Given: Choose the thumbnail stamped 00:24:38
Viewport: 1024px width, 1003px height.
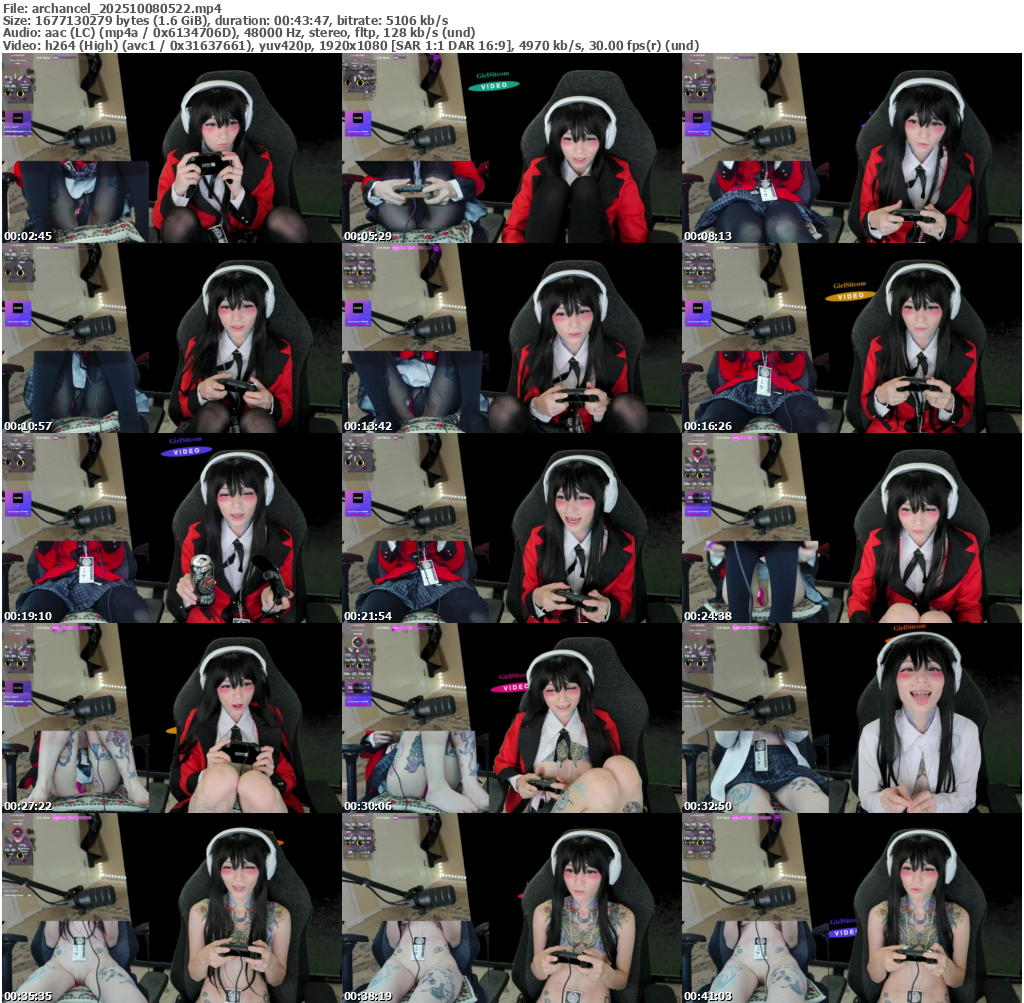Looking at the screenshot, I should (x=852, y=528).
